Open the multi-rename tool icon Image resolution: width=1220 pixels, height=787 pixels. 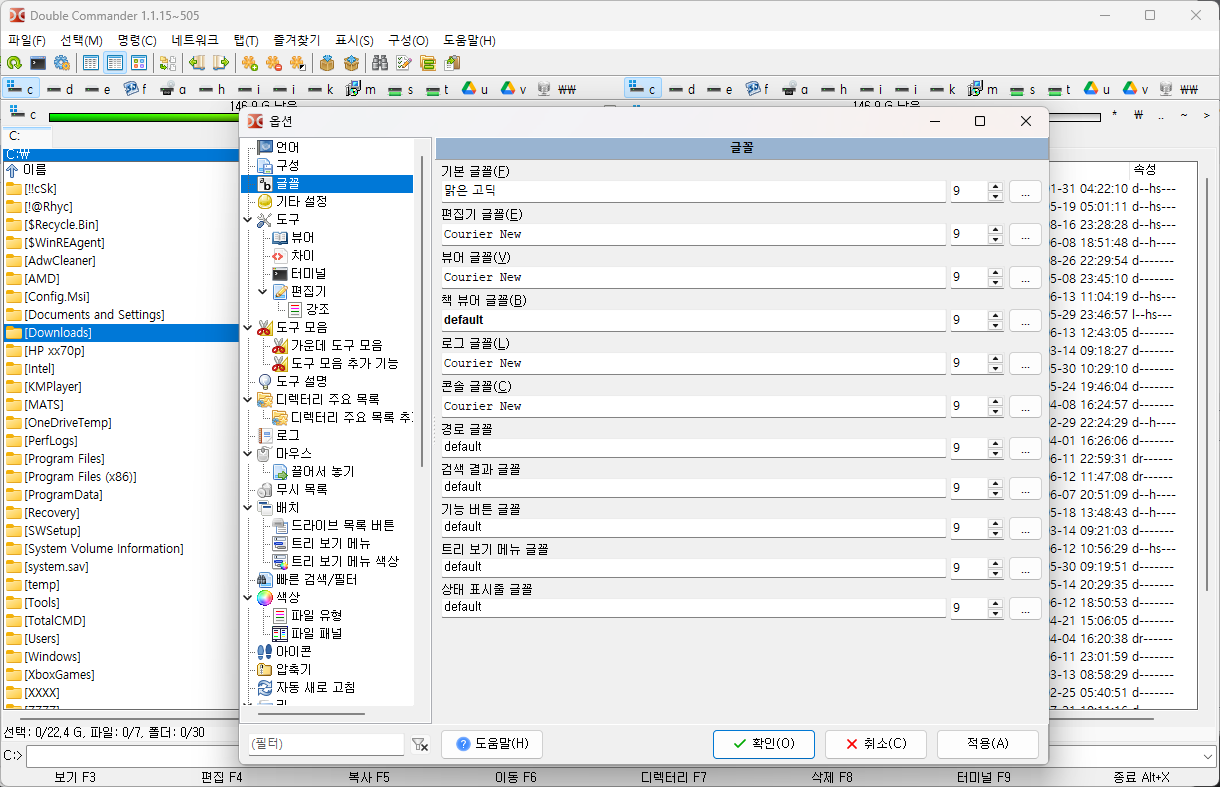click(404, 63)
